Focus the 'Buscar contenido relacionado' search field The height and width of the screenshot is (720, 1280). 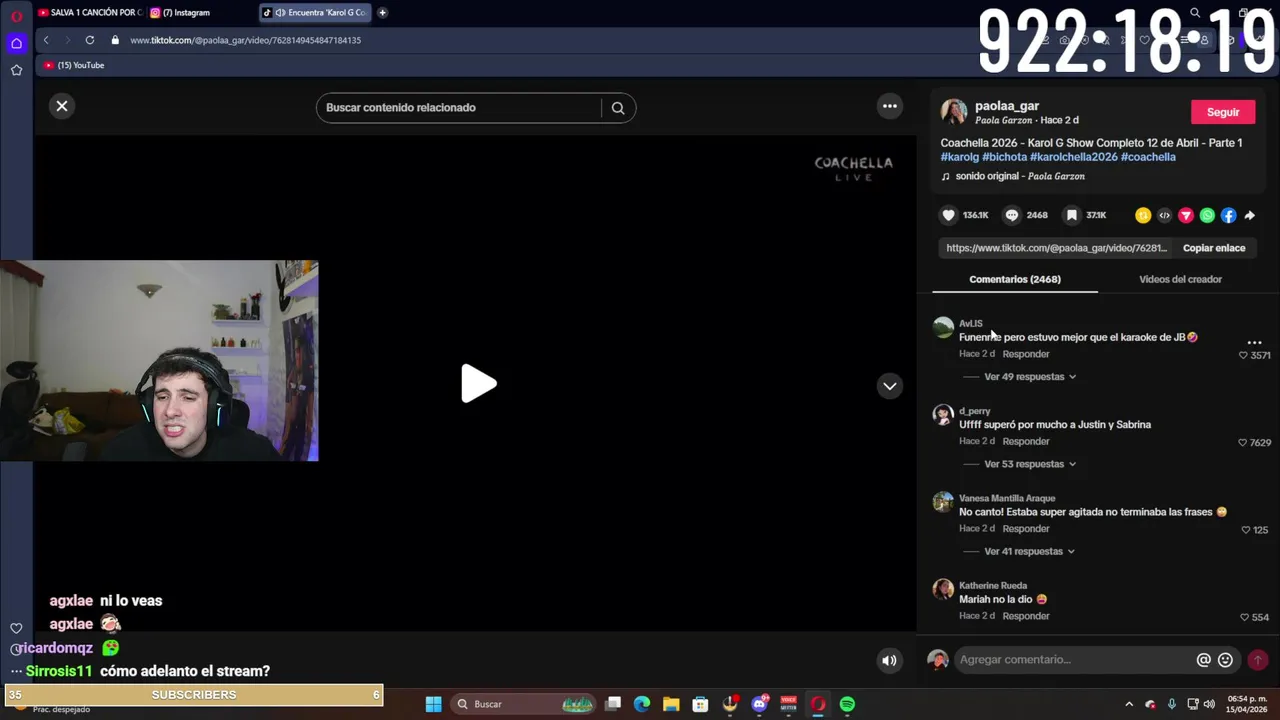click(460, 108)
